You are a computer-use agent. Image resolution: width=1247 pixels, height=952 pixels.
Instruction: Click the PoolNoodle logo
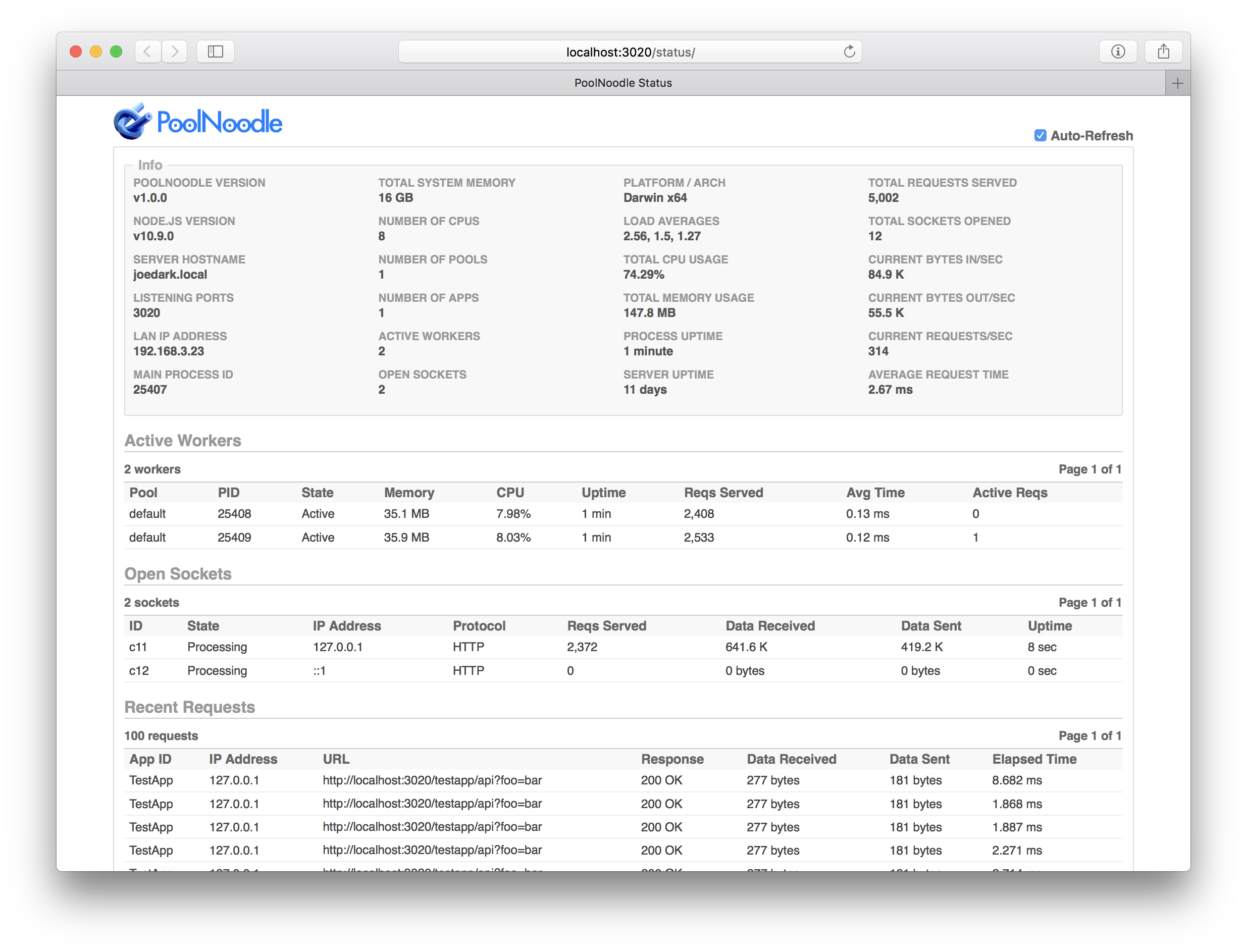(198, 120)
